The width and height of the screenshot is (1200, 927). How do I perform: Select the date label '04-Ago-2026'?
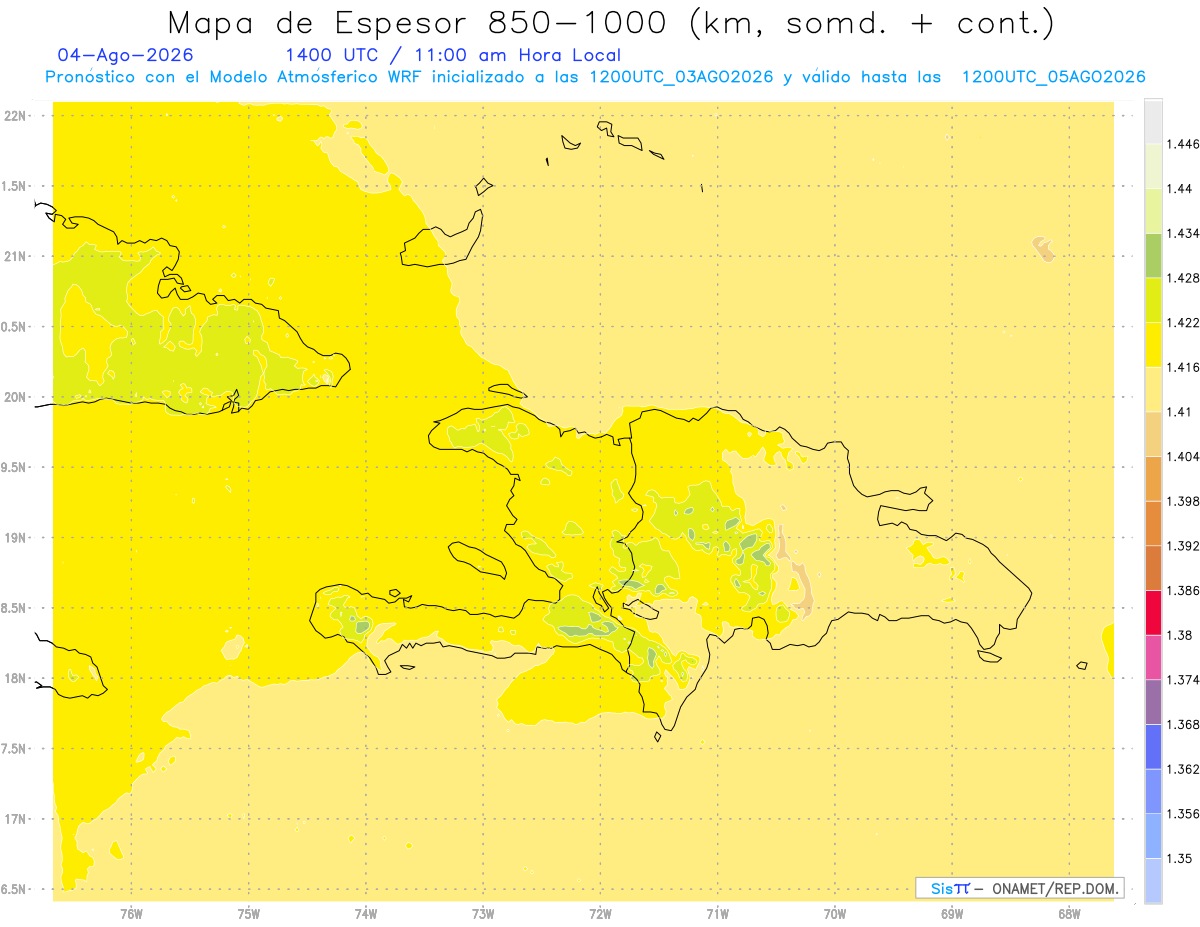[x=126, y=56]
